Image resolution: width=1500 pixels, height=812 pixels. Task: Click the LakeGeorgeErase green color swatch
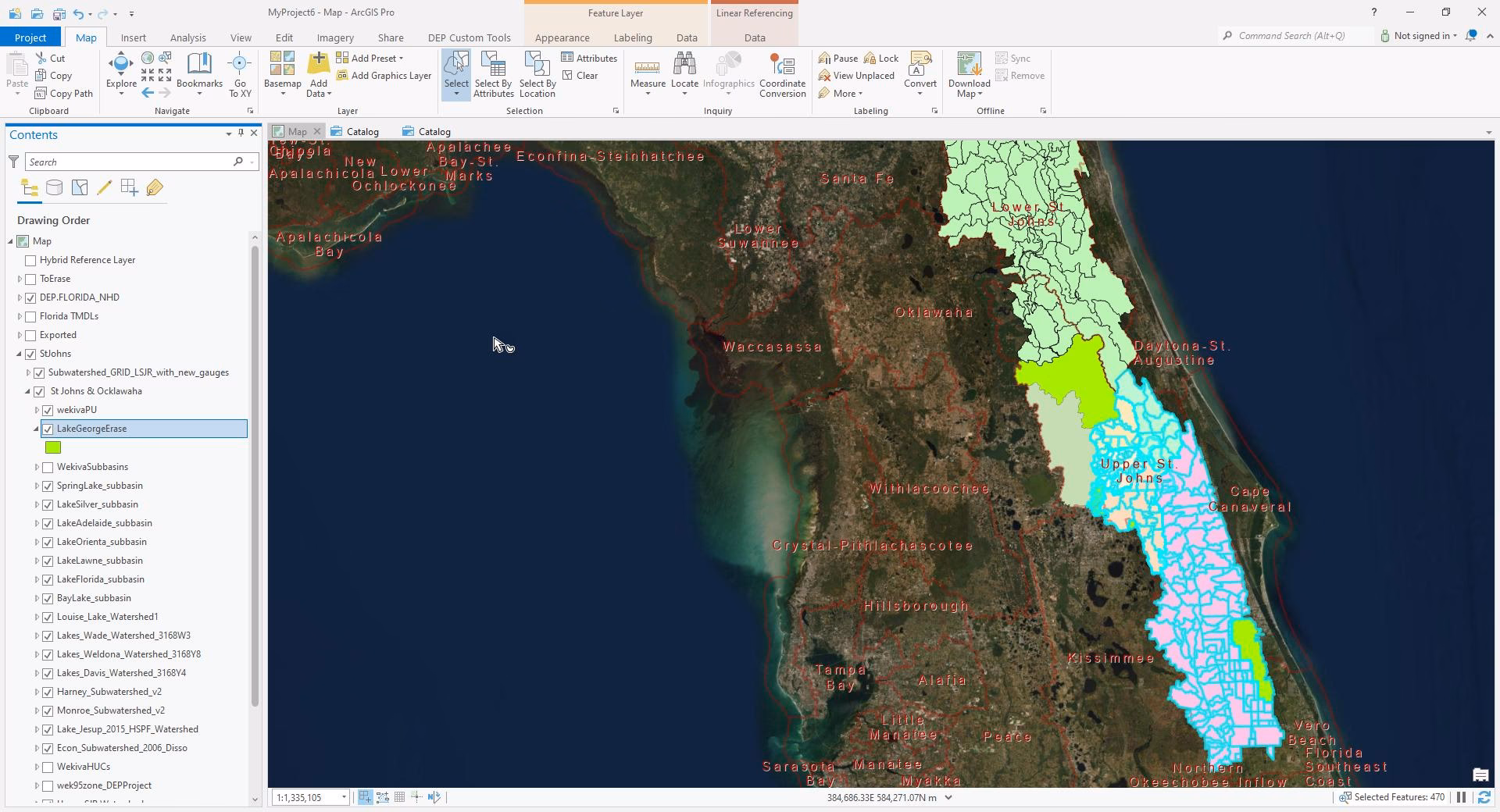click(52, 447)
